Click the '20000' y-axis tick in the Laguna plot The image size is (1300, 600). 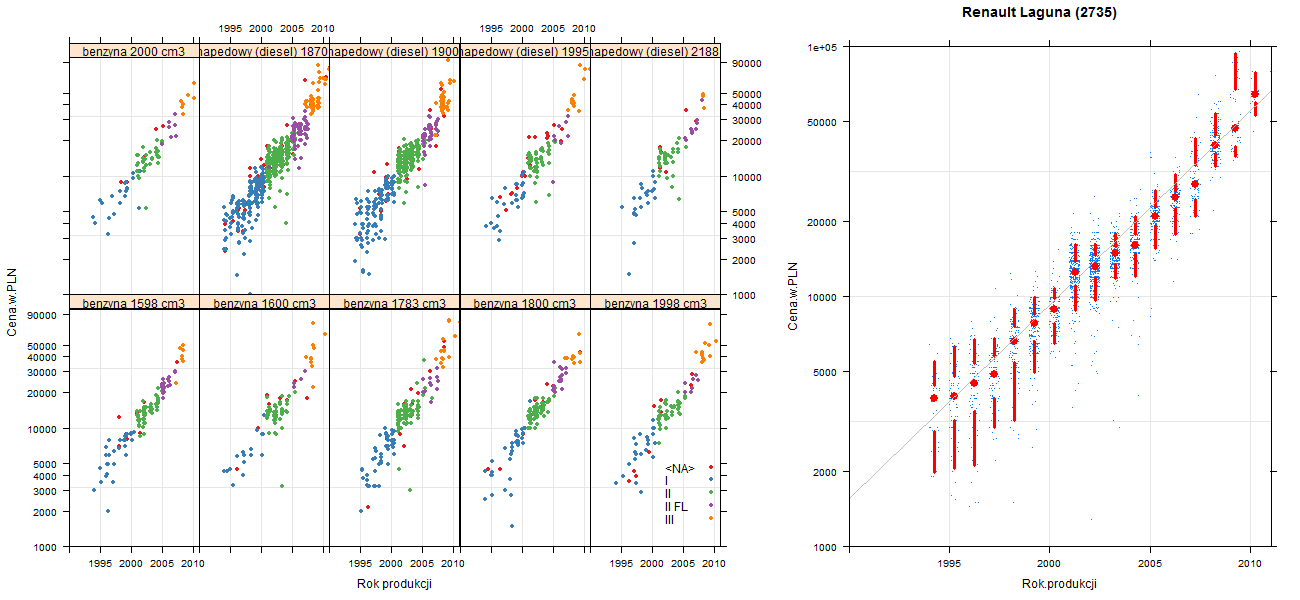pos(822,221)
